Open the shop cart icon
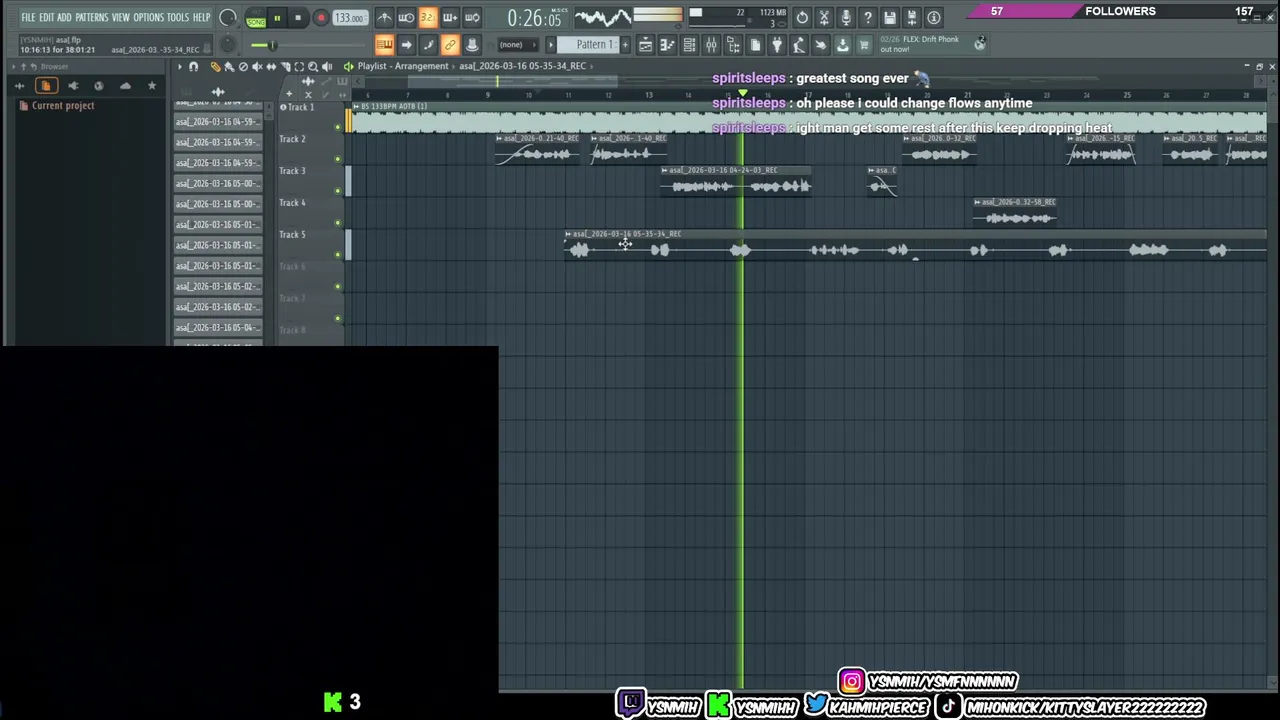 coord(865,44)
